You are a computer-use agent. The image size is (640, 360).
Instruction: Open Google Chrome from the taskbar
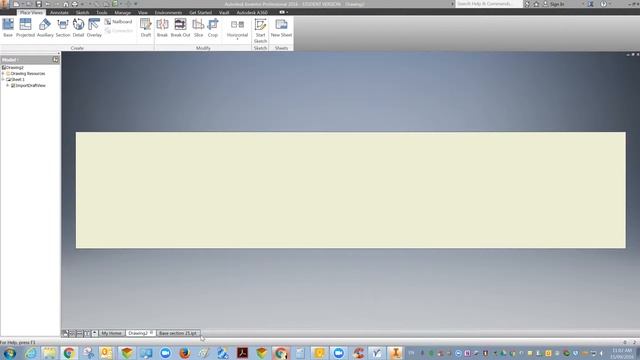pyautogui.click(x=69, y=353)
